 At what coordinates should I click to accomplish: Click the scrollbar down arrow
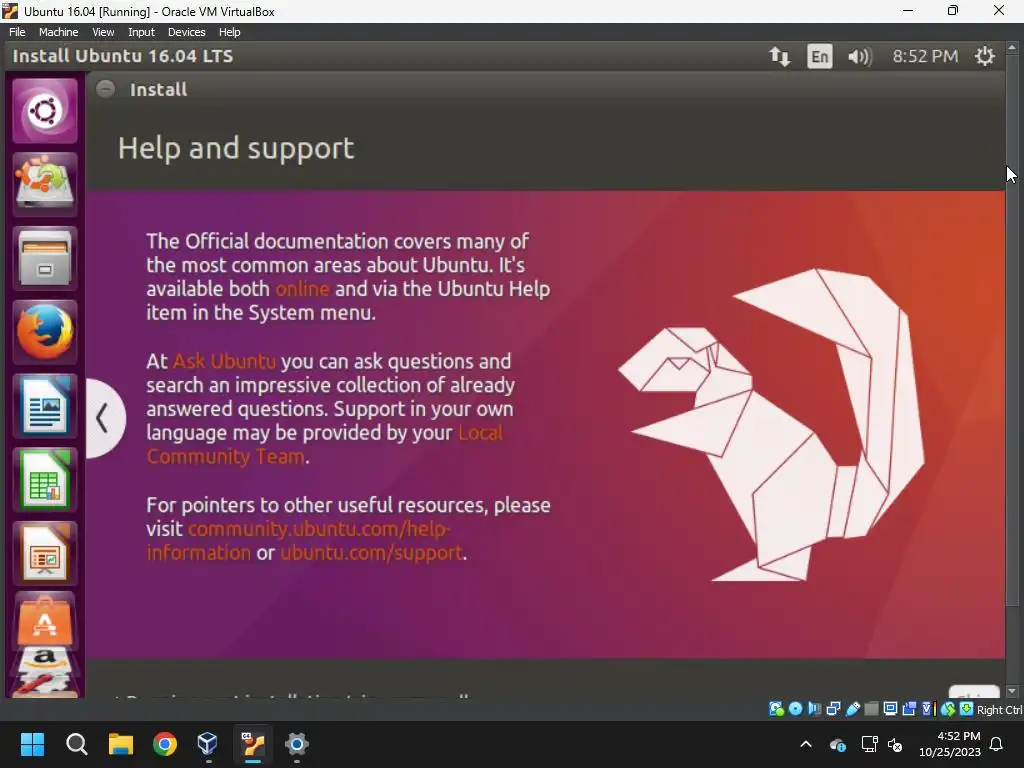(x=1012, y=690)
